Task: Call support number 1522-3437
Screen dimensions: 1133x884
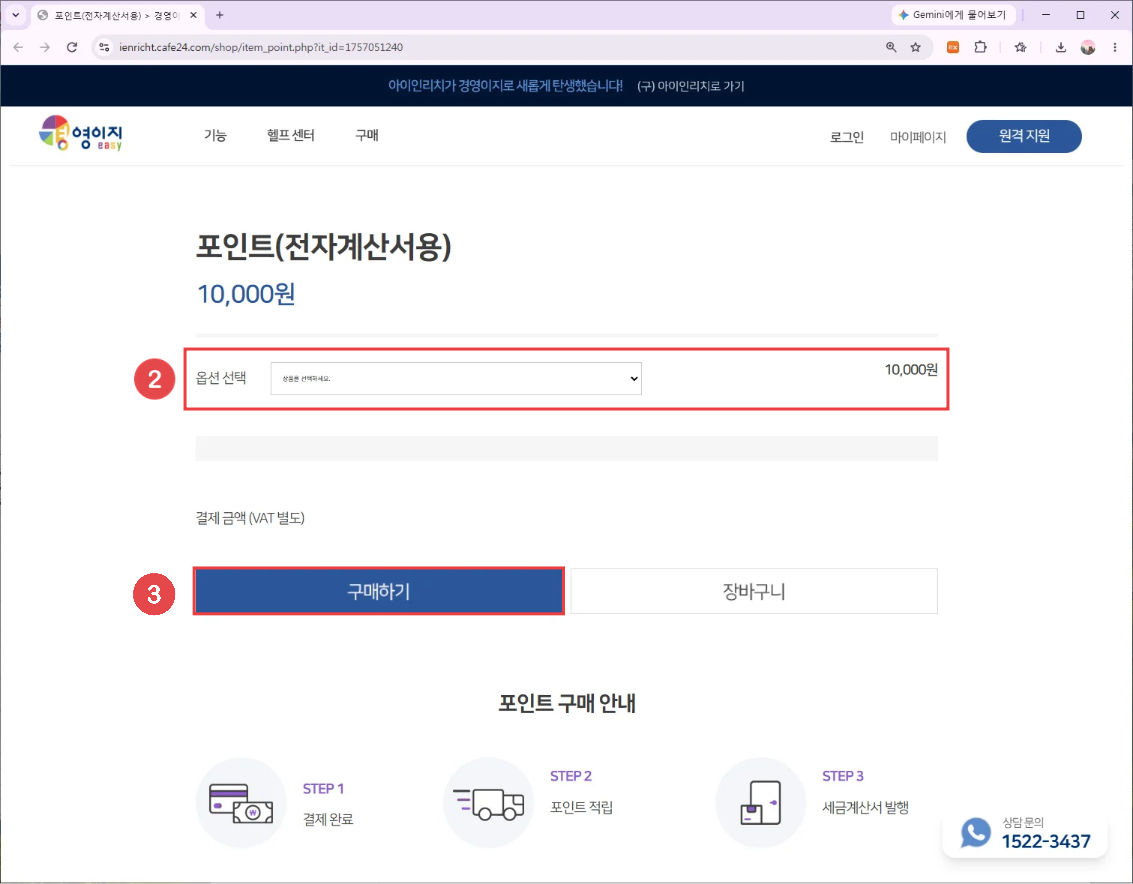Action: click(x=1046, y=841)
